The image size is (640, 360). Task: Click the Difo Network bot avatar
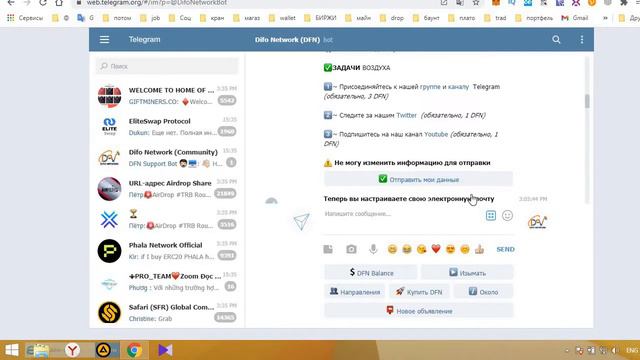click(x=537, y=222)
